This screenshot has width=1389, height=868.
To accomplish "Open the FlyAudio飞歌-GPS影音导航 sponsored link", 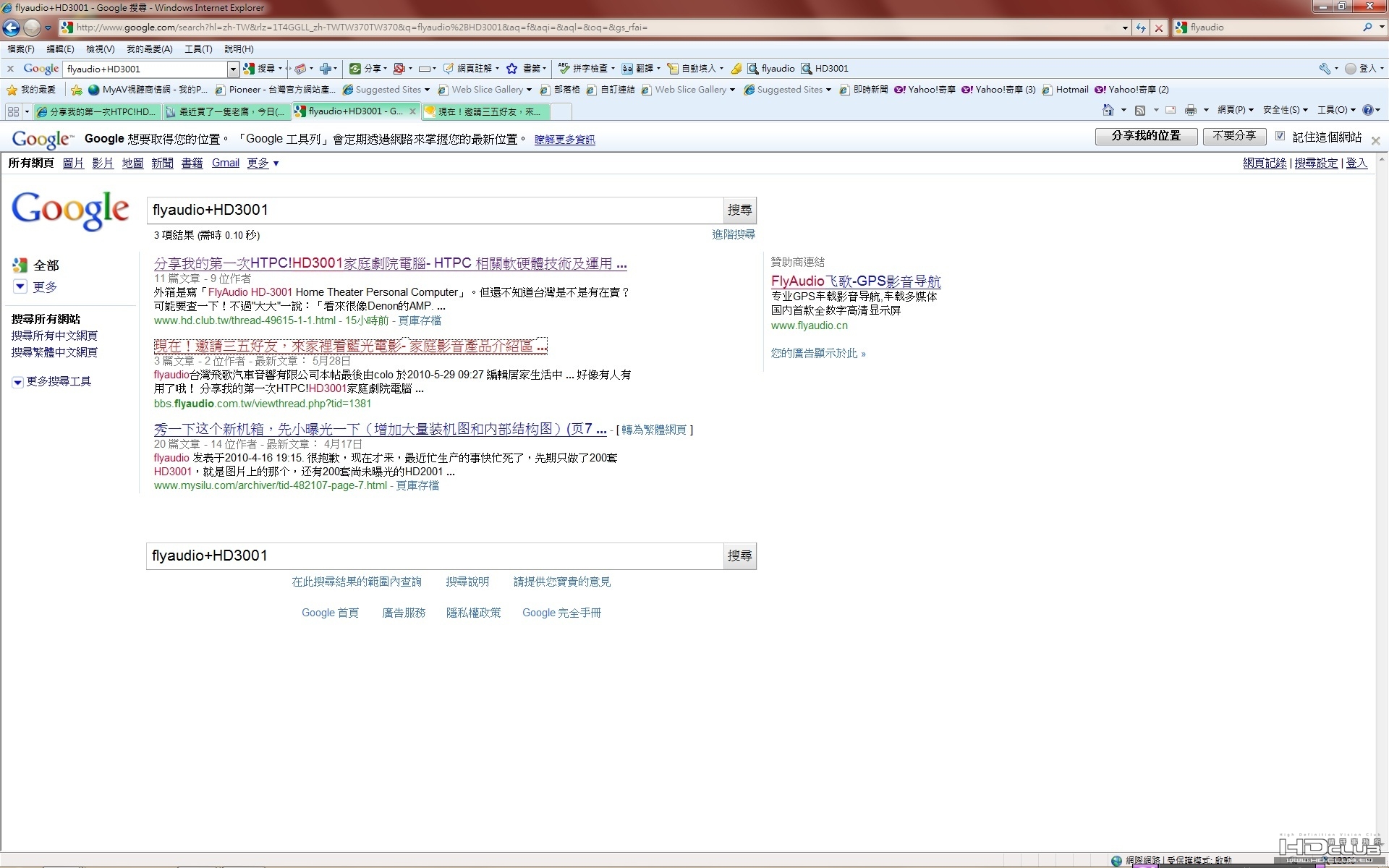I will click(856, 281).
